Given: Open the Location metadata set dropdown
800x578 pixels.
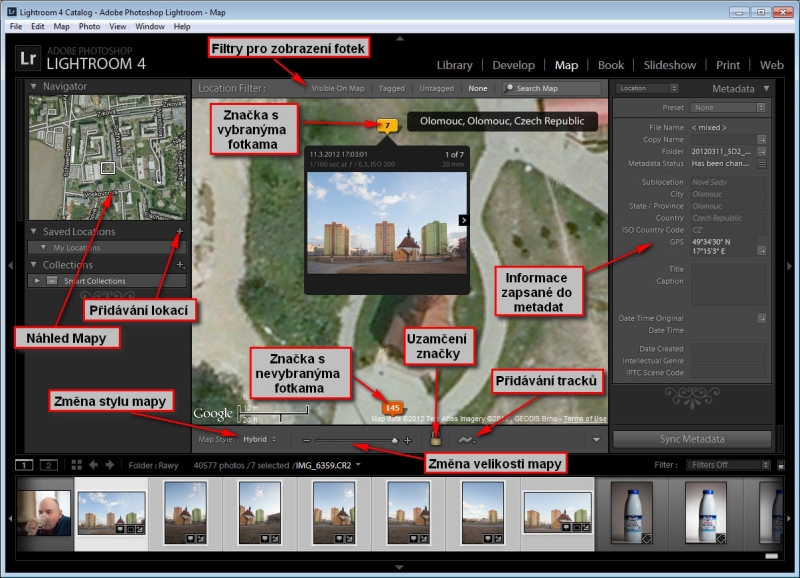Looking at the screenshot, I should pyautogui.click(x=647, y=88).
